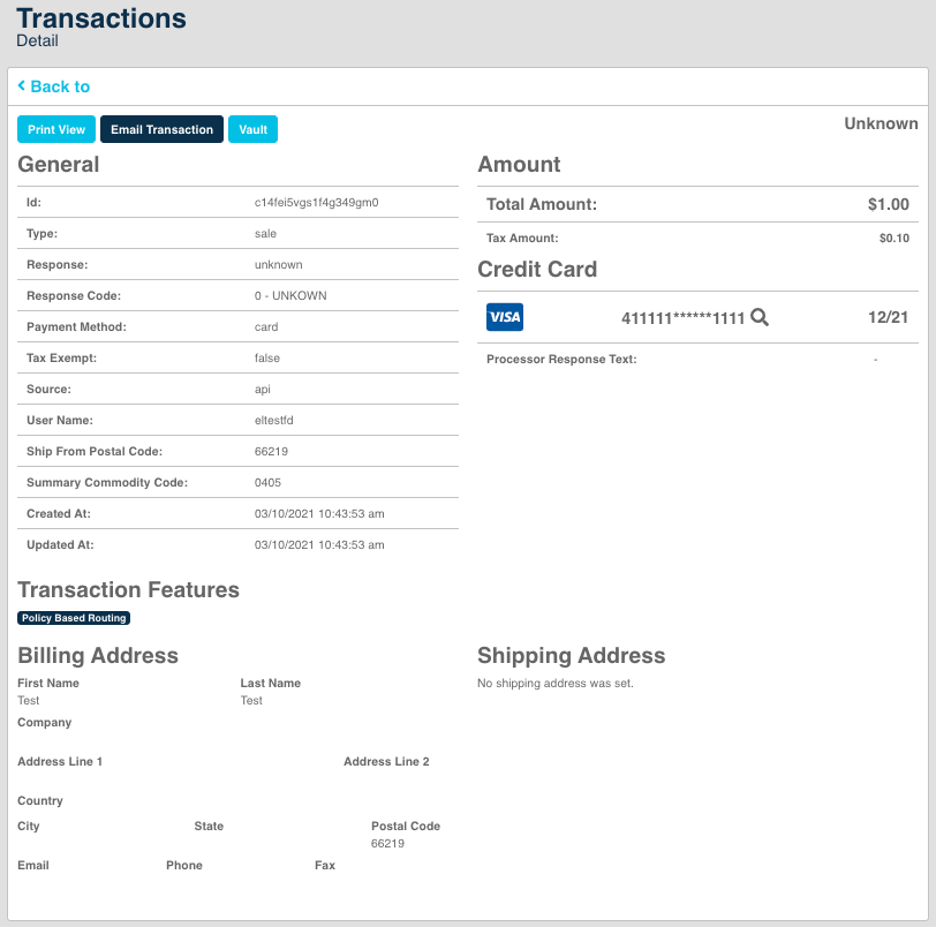
Task: Click the Email Transaction button
Action: coord(162,130)
